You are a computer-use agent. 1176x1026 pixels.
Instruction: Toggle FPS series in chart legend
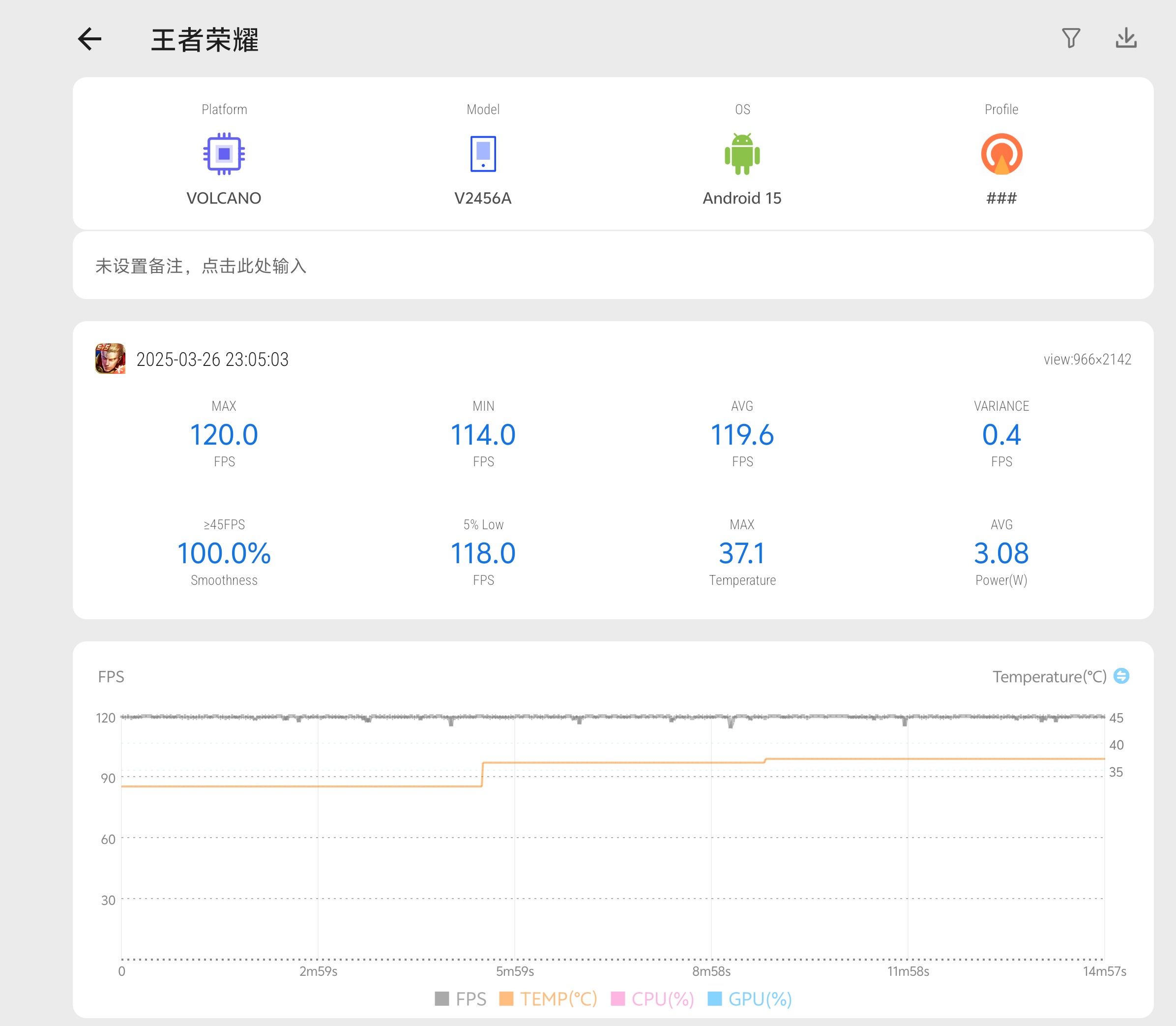(461, 999)
